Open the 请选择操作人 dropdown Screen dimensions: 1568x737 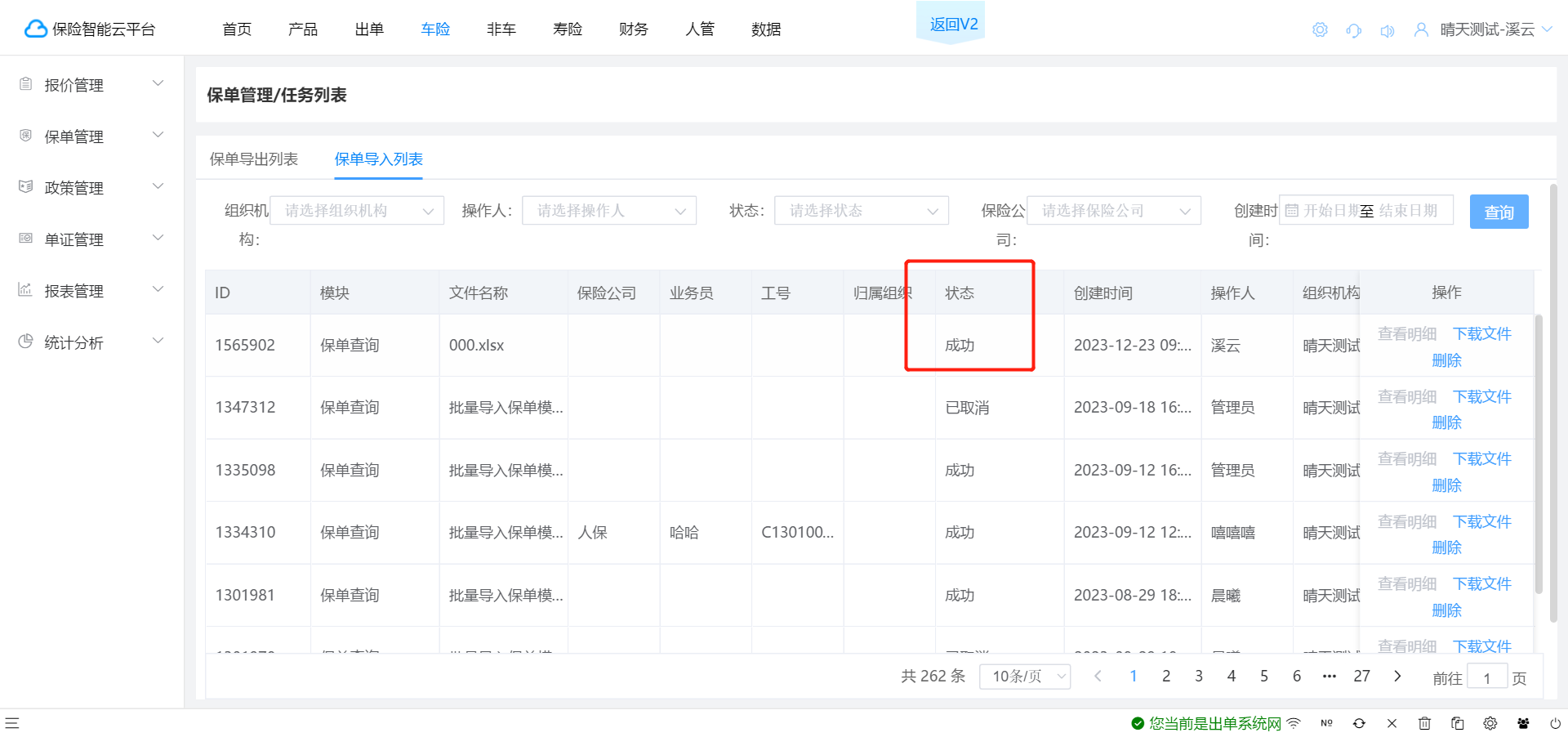[609, 211]
